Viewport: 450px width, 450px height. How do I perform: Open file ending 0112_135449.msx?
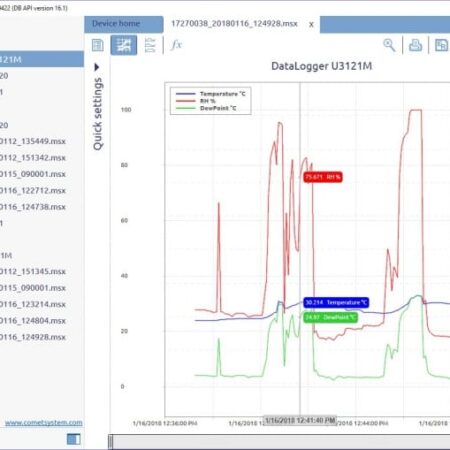(x=33, y=141)
